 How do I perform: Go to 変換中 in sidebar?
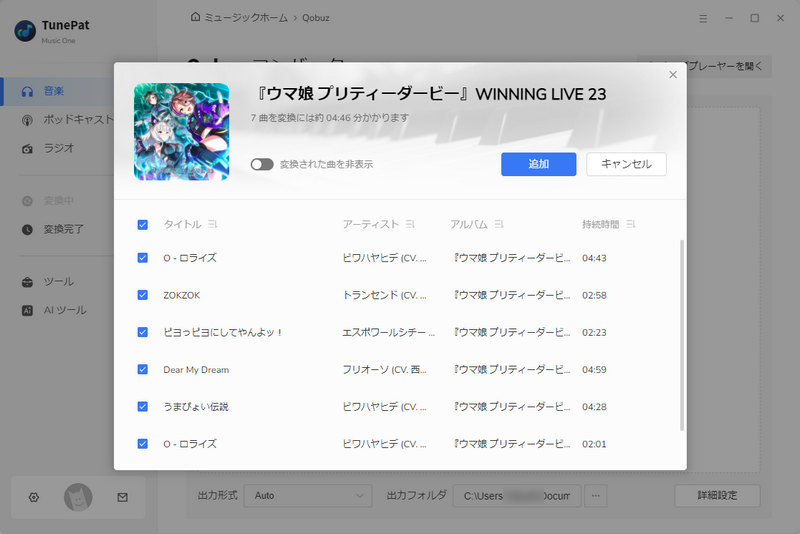(x=57, y=201)
